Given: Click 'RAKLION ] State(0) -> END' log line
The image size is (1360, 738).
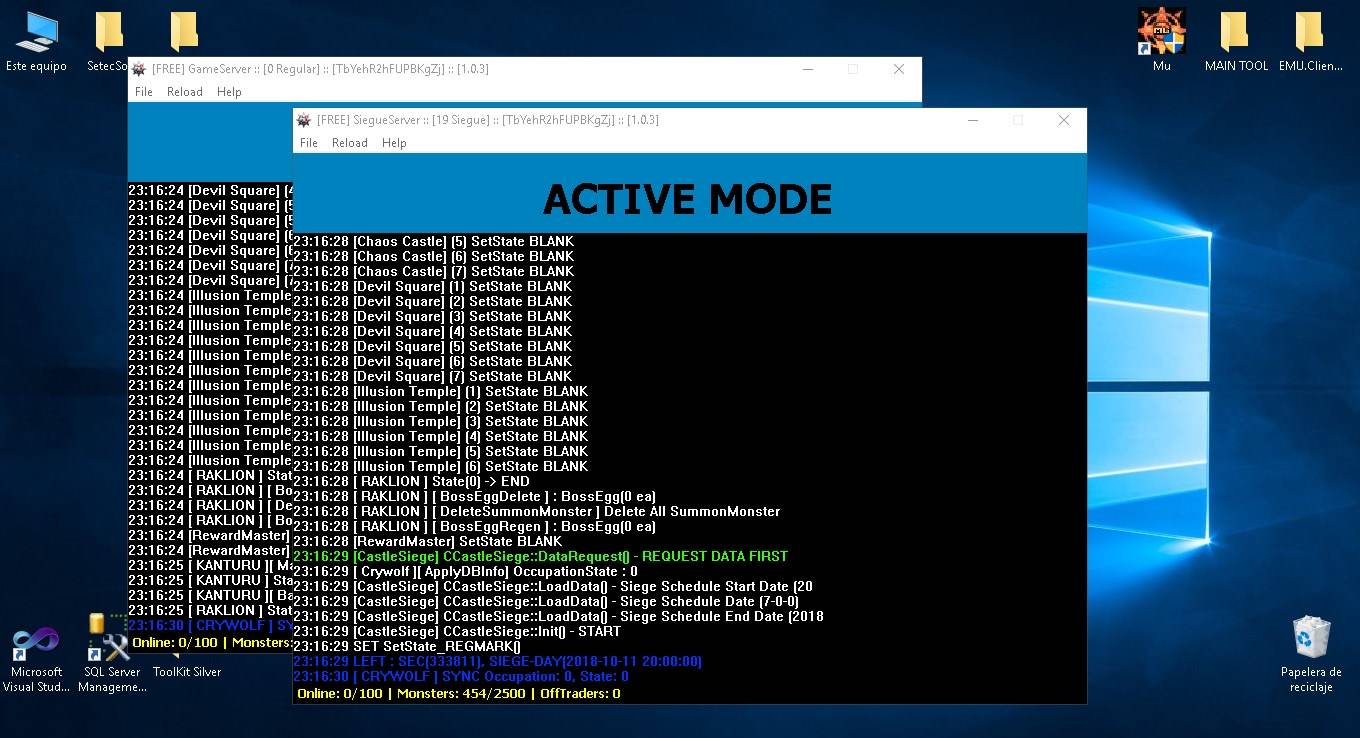Looking at the screenshot, I should pos(411,481).
